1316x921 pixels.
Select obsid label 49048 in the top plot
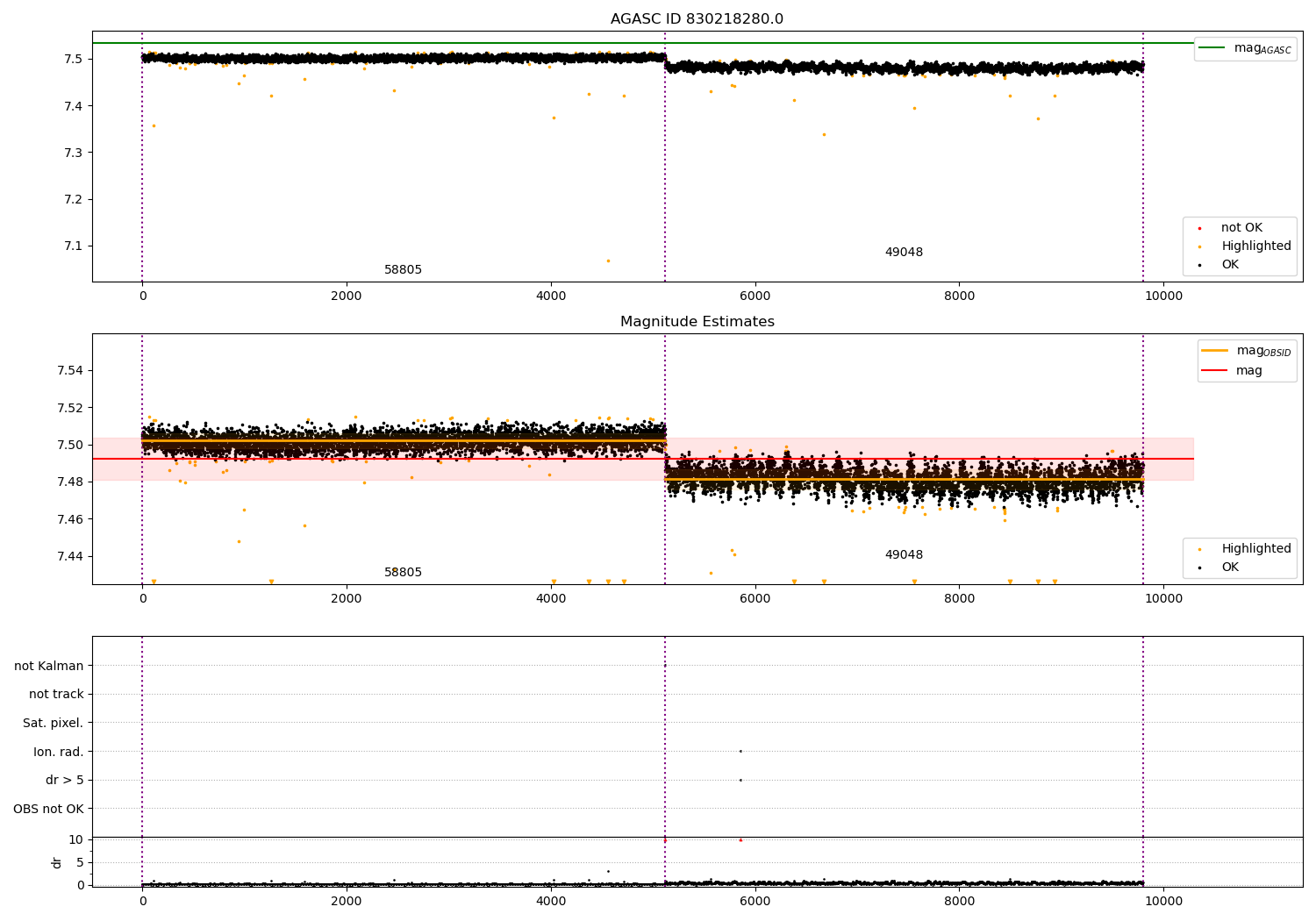point(904,253)
